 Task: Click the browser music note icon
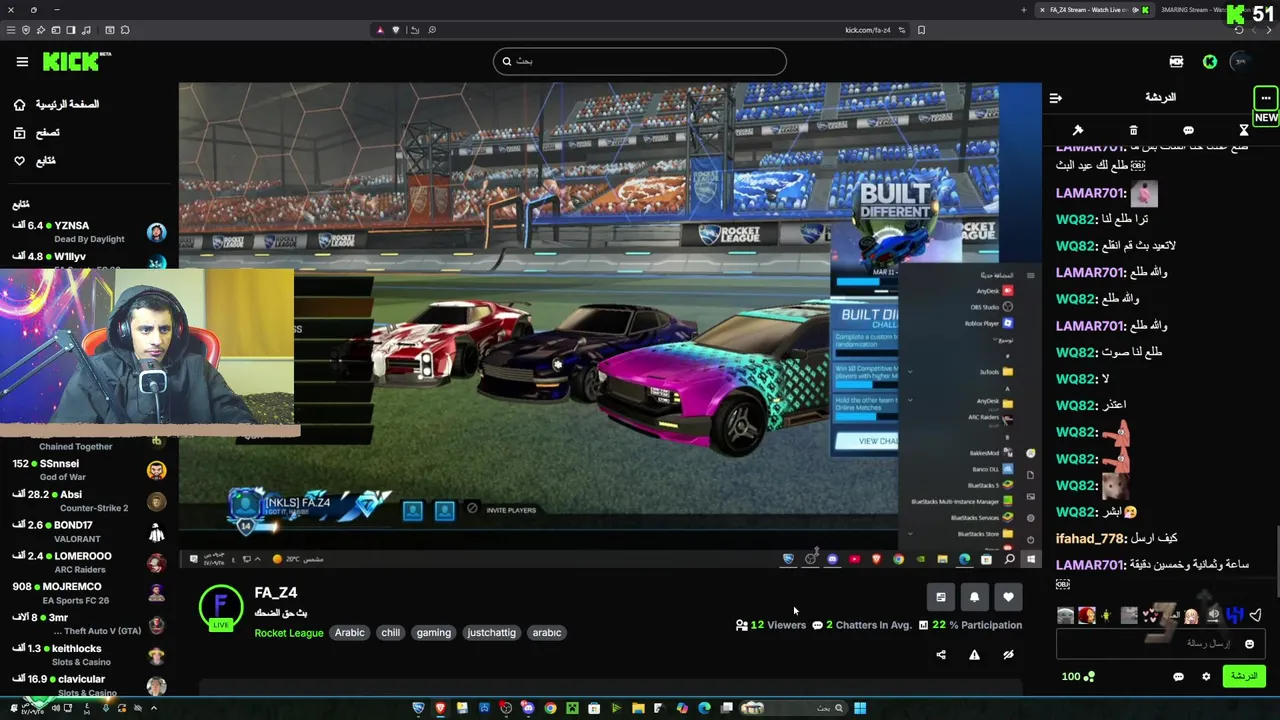point(85,30)
